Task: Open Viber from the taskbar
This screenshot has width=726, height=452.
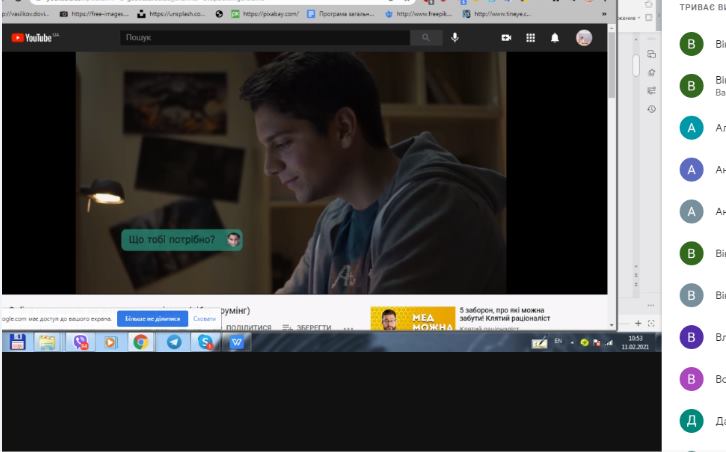Action: 80,342
